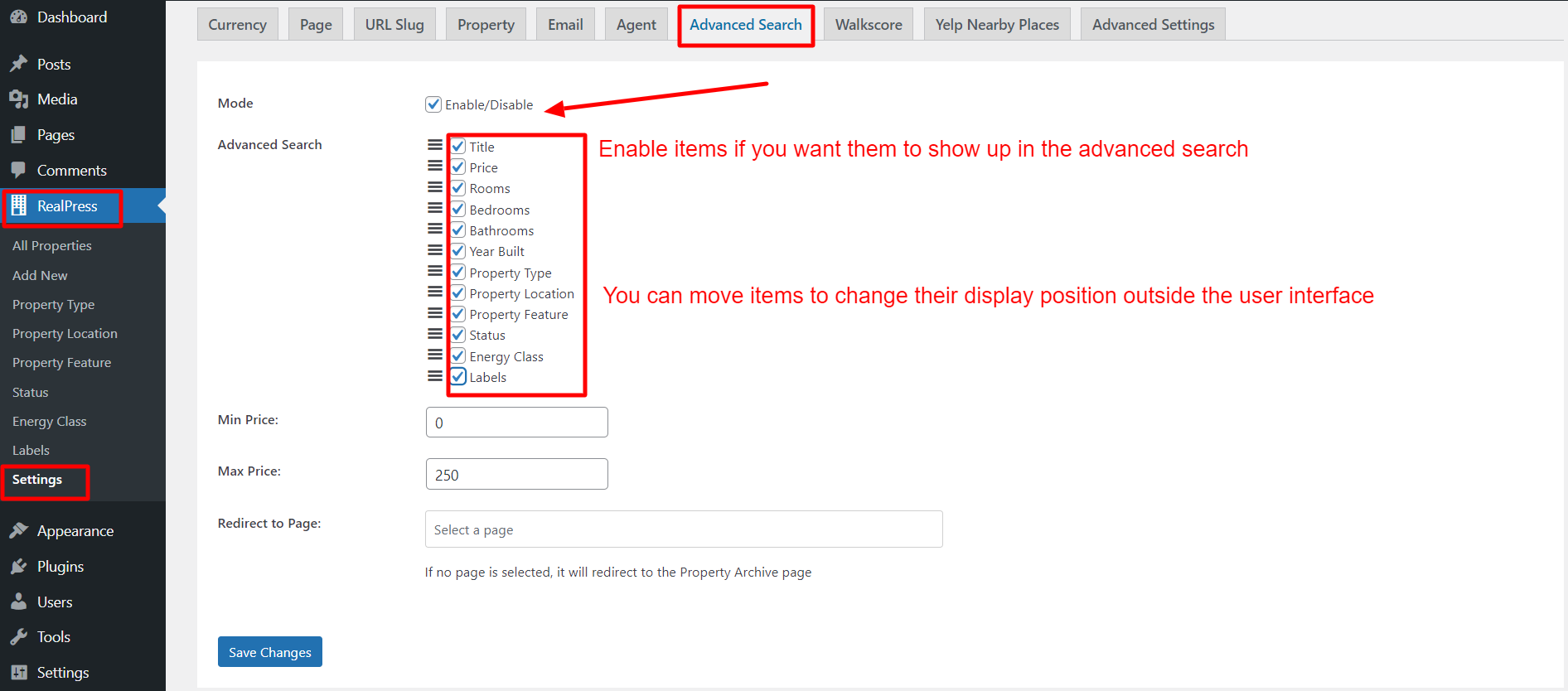The height and width of the screenshot is (691, 1568).
Task: Open the Currency settings tab
Action: click(x=237, y=24)
